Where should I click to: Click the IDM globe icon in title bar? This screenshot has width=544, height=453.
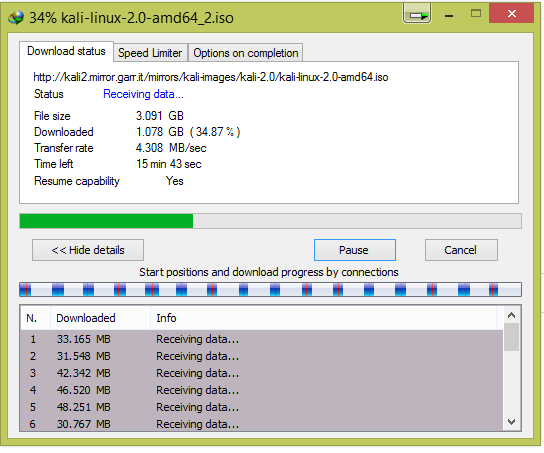[16, 17]
